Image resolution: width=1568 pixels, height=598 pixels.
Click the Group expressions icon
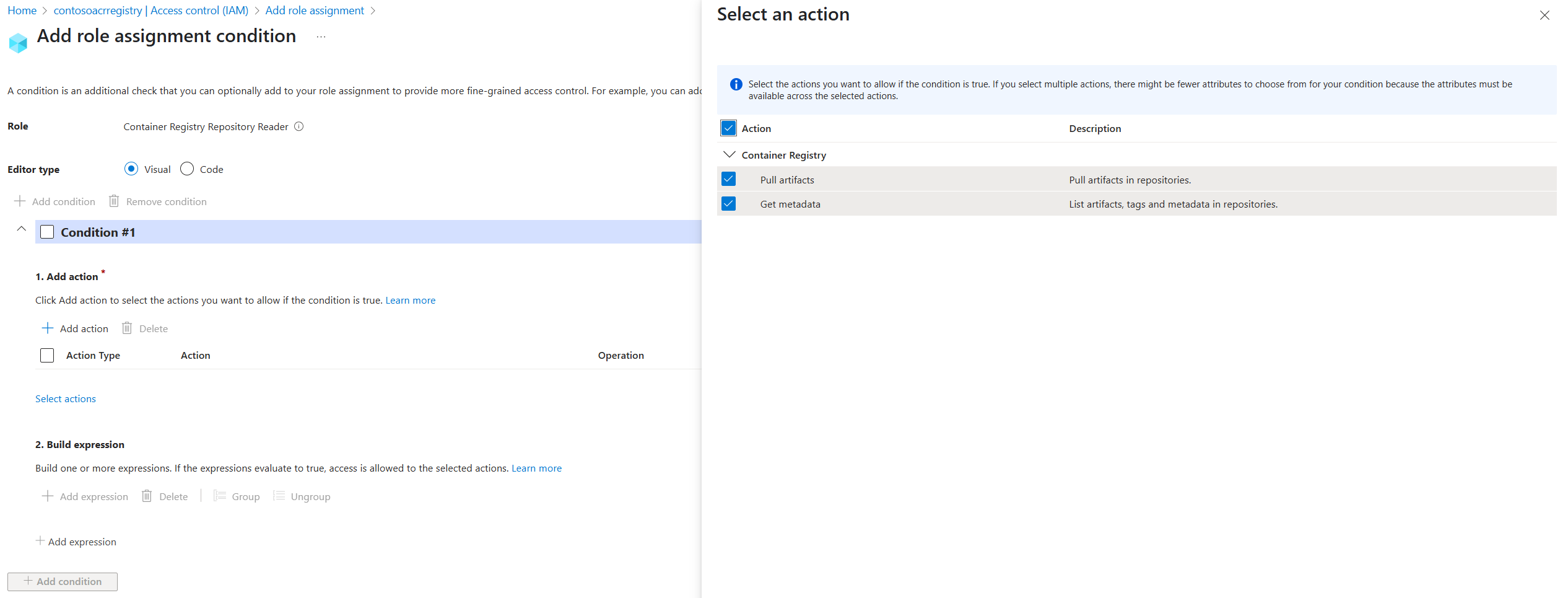220,496
